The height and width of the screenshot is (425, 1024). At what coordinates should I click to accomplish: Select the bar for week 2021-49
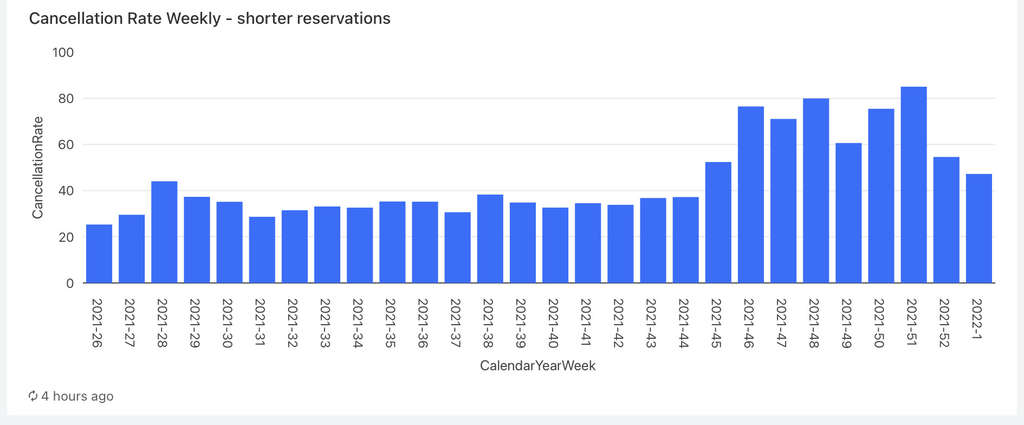coord(849,213)
